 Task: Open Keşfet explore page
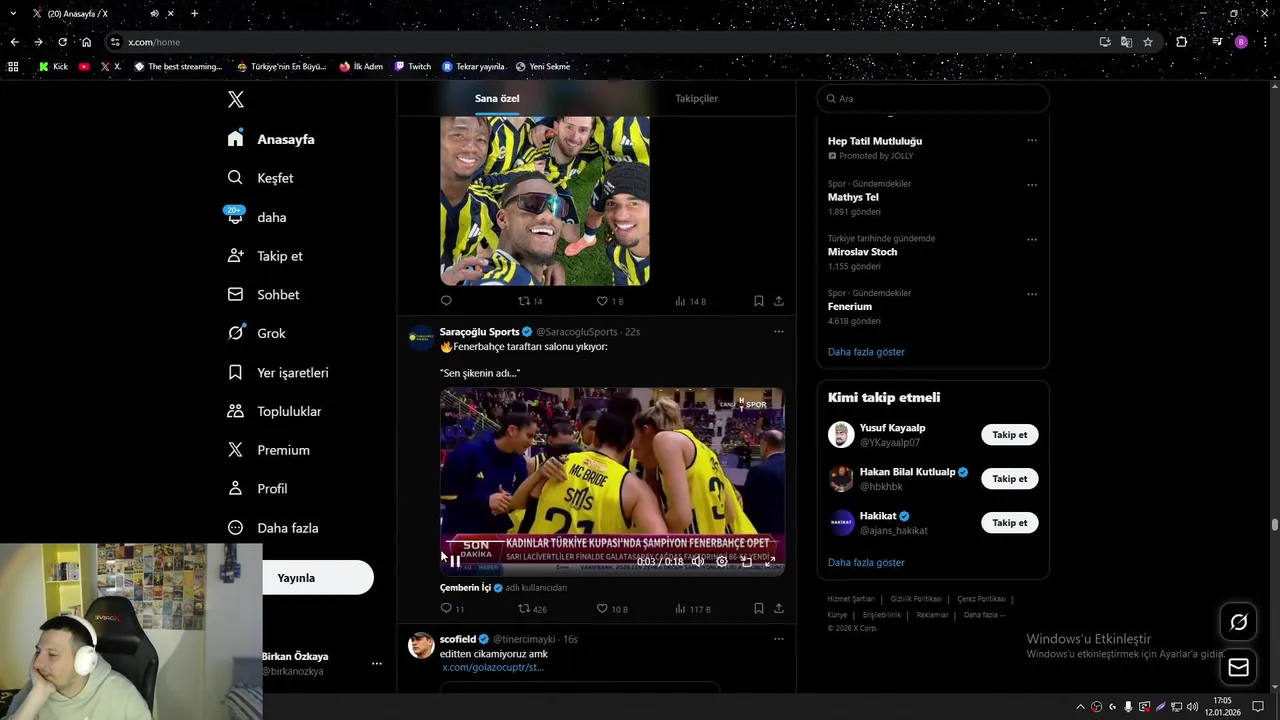click(x=260, y=178)
